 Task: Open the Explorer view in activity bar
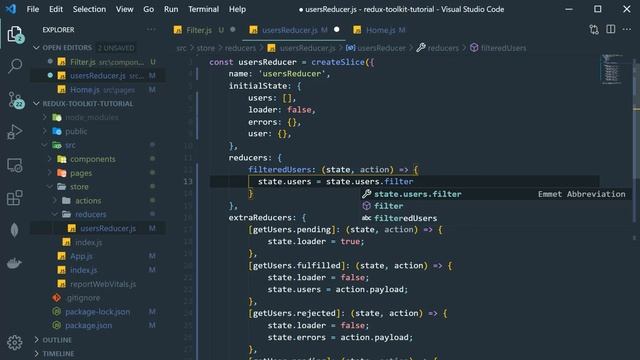pyautogui.click(x=15, y=34)
